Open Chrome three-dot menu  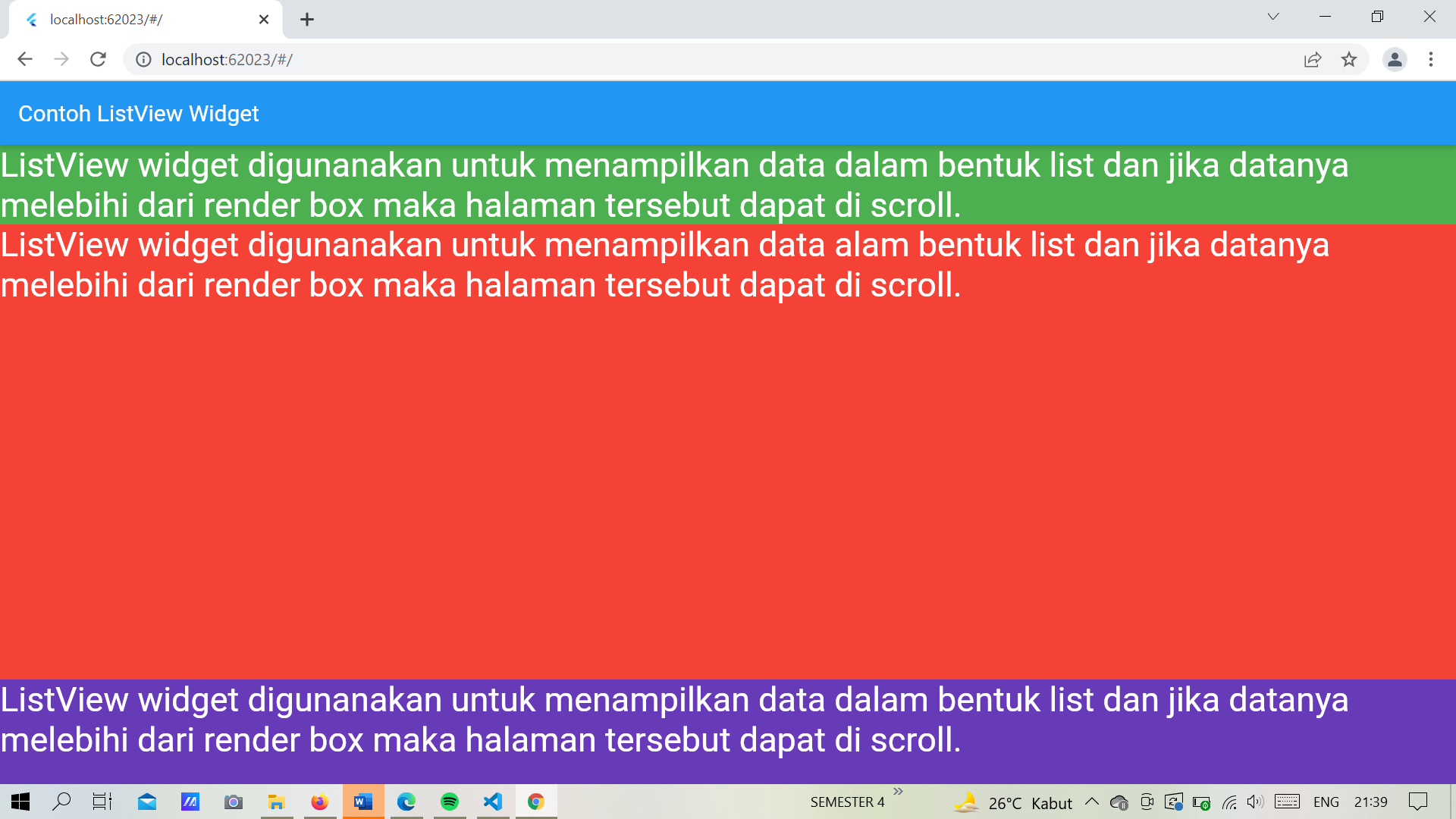[x=1431, y=59]
